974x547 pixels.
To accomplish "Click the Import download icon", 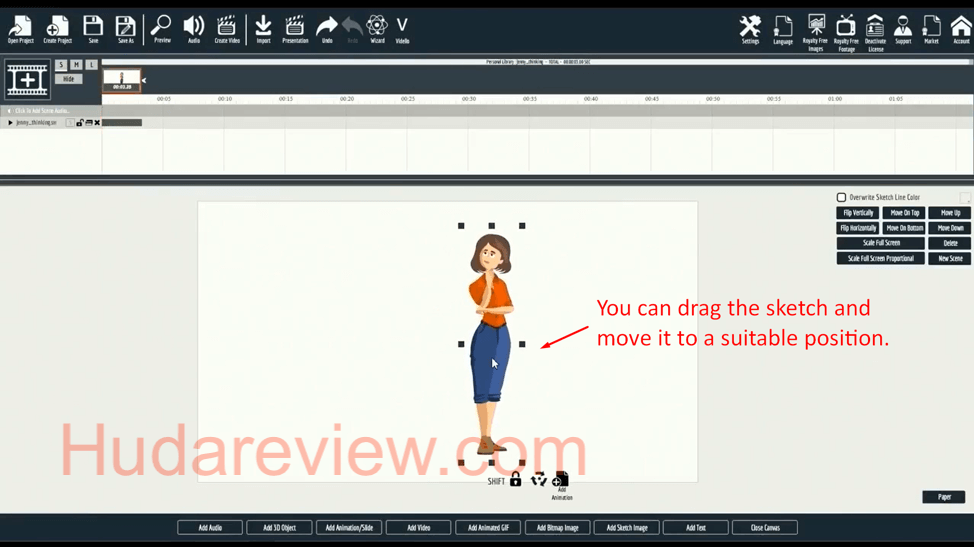I will (x=263, y=29).
